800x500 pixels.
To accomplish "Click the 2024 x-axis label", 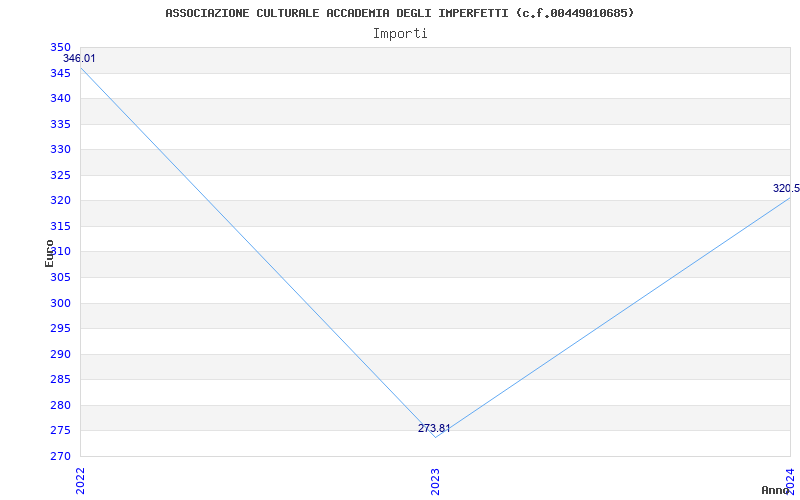I will (790, 481).
